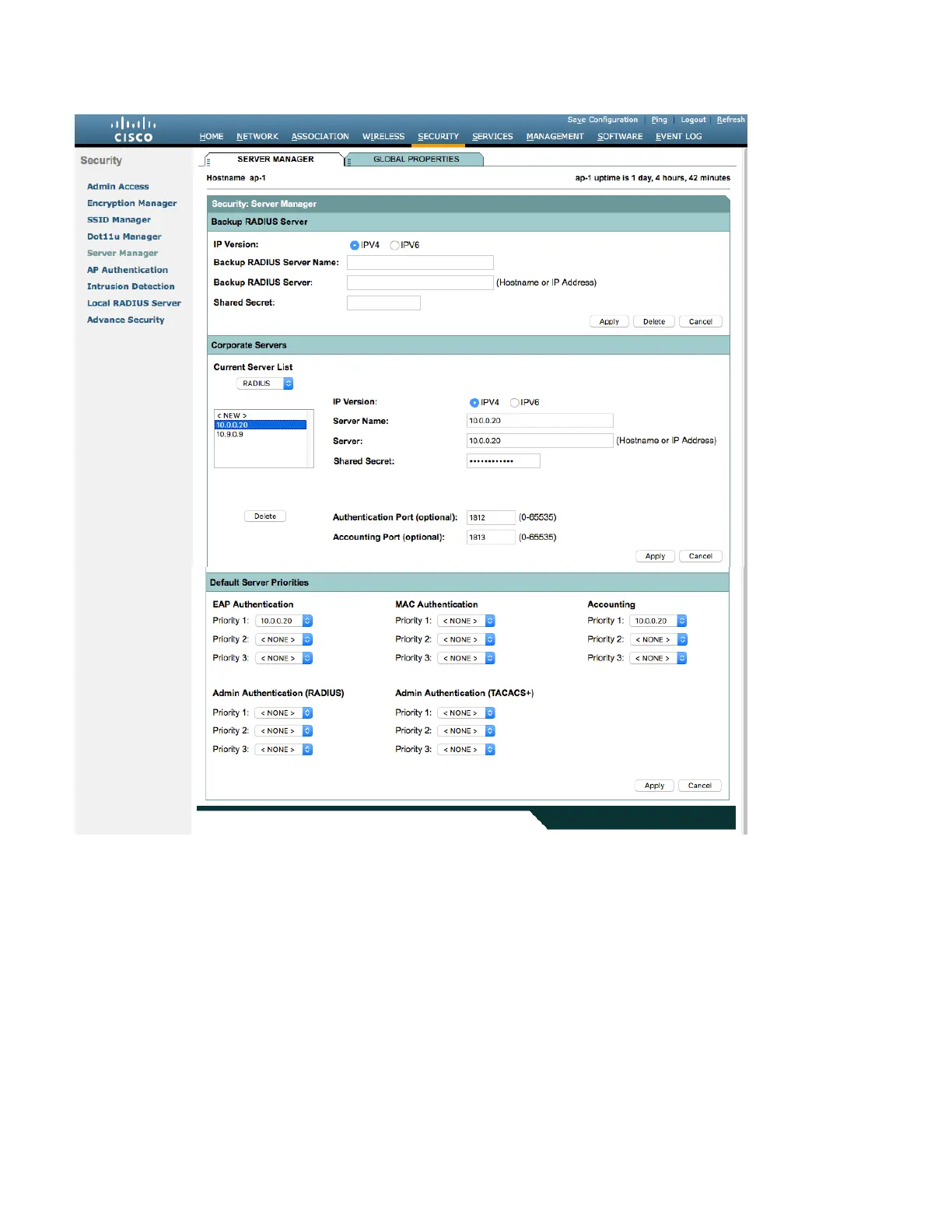The image size is (952, 1232).
Task: Open the SOFTWARE menu
Action: 621,136
